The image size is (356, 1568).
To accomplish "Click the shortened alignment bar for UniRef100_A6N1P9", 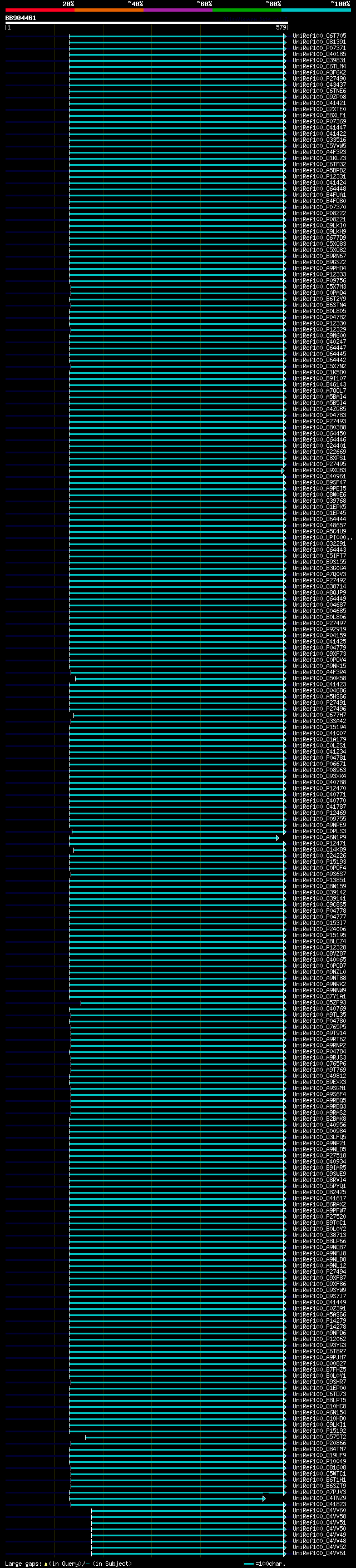I will point(174,838).
